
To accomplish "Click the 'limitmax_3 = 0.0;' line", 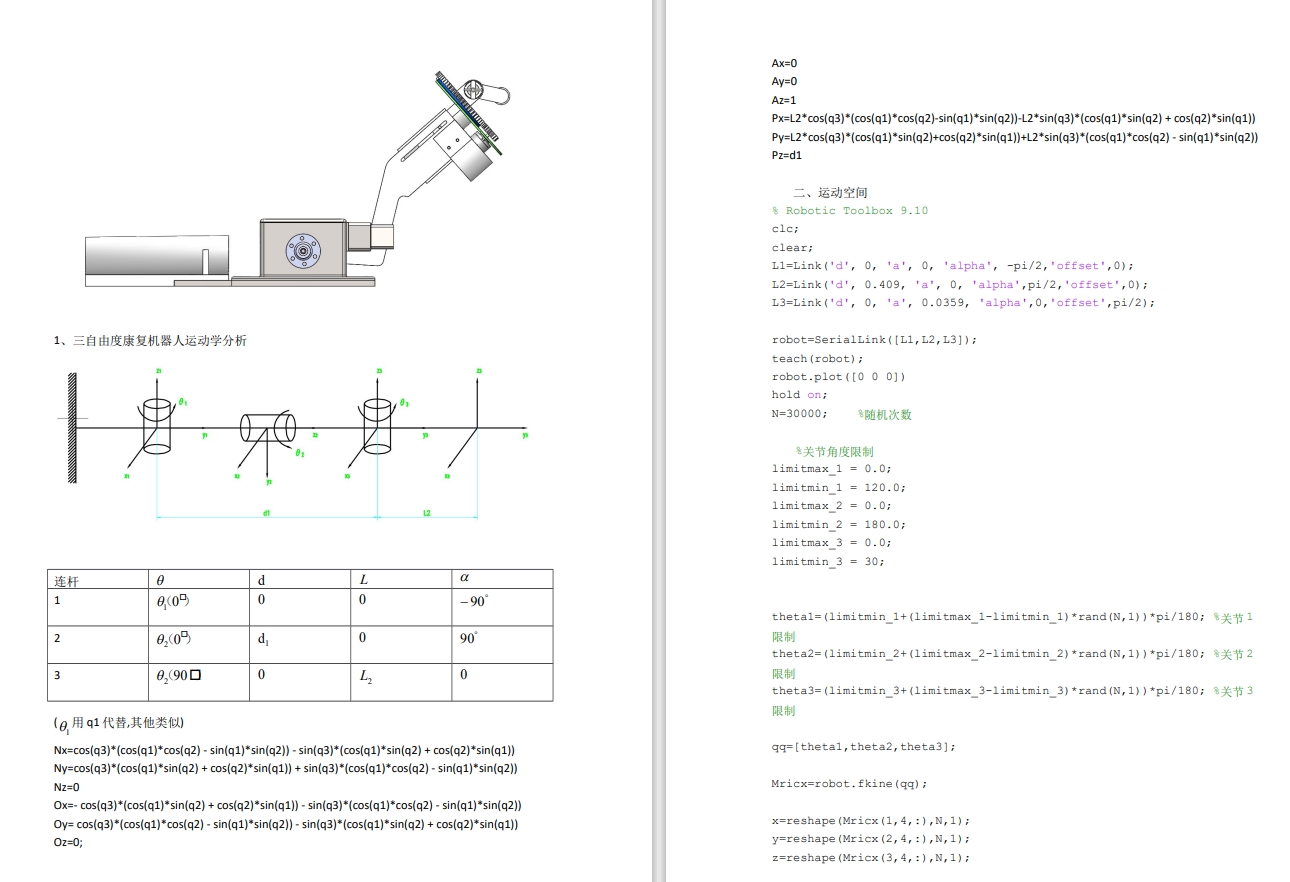I will click(831, 543).
